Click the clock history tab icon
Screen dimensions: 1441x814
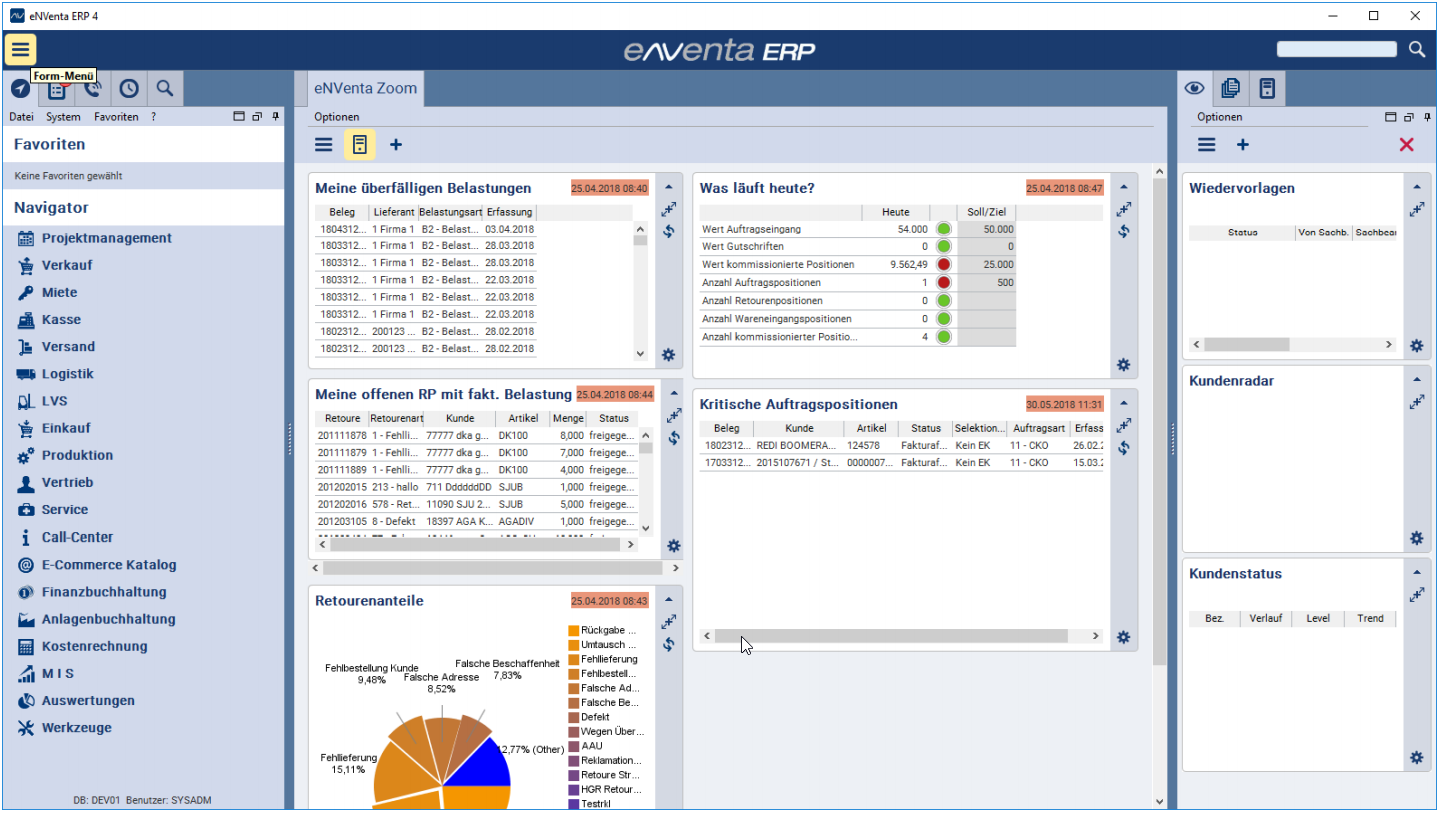(x=129, y=89)
